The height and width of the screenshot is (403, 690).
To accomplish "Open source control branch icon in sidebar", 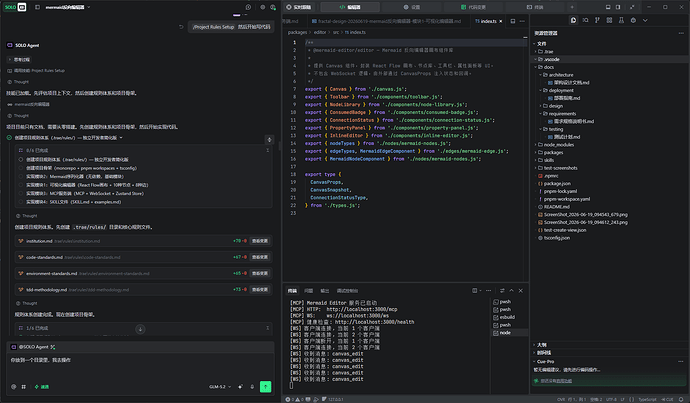I will 597,20.
